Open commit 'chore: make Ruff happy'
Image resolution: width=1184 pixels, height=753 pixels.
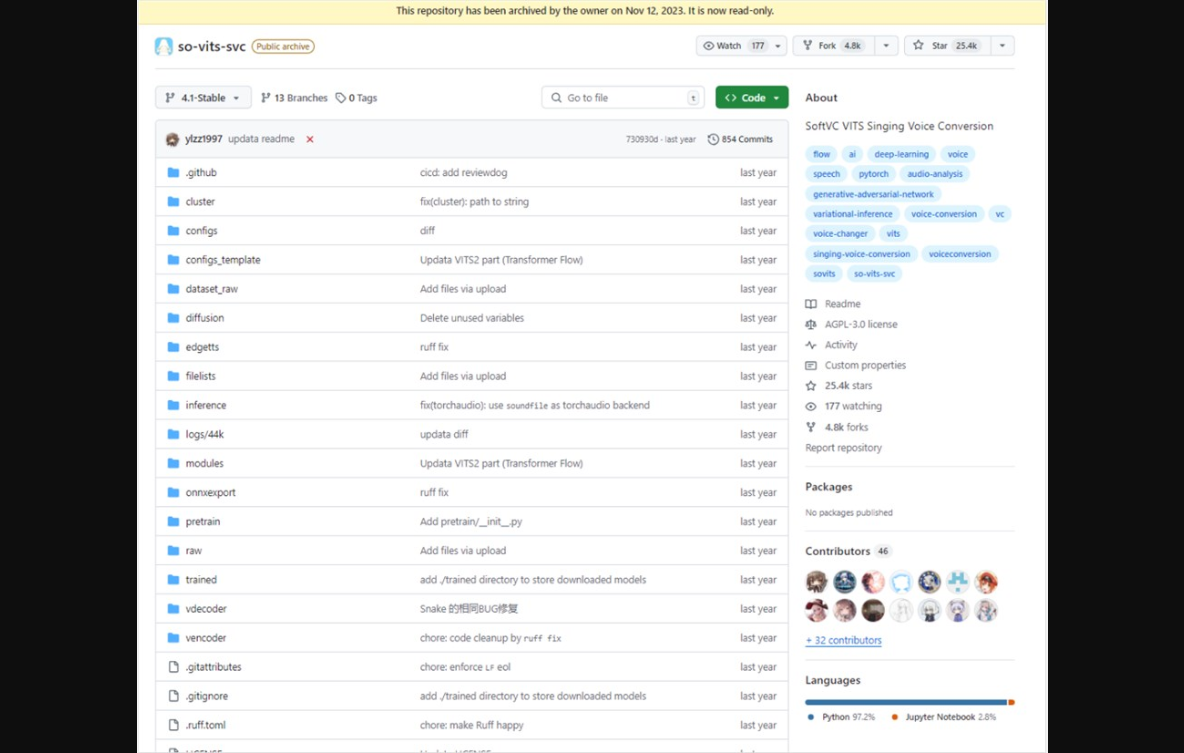[472, 725]
